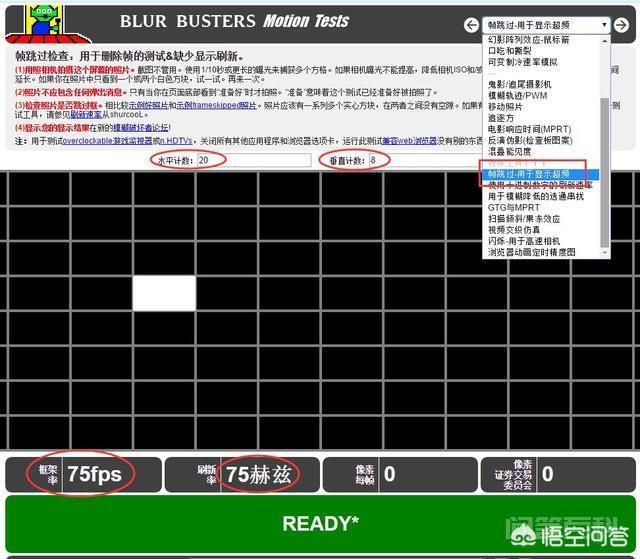Click the 75fps frame rate readout
640x559 pixels.
click(x=94, y=475)
